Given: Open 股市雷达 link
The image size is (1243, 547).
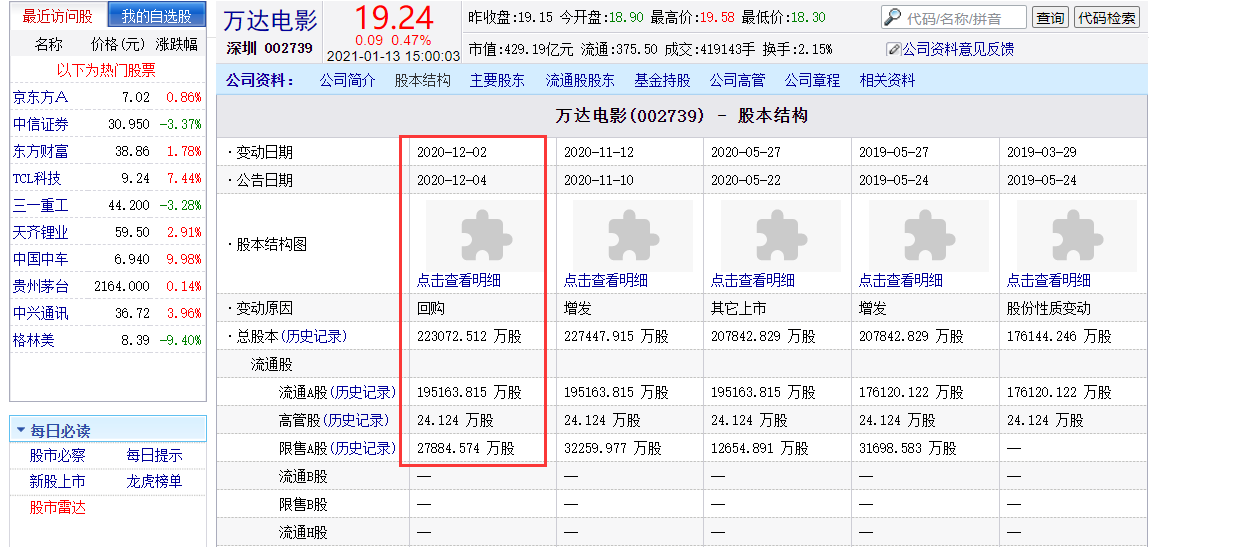Looking at the screenshot, I should (x=57, y=507).
